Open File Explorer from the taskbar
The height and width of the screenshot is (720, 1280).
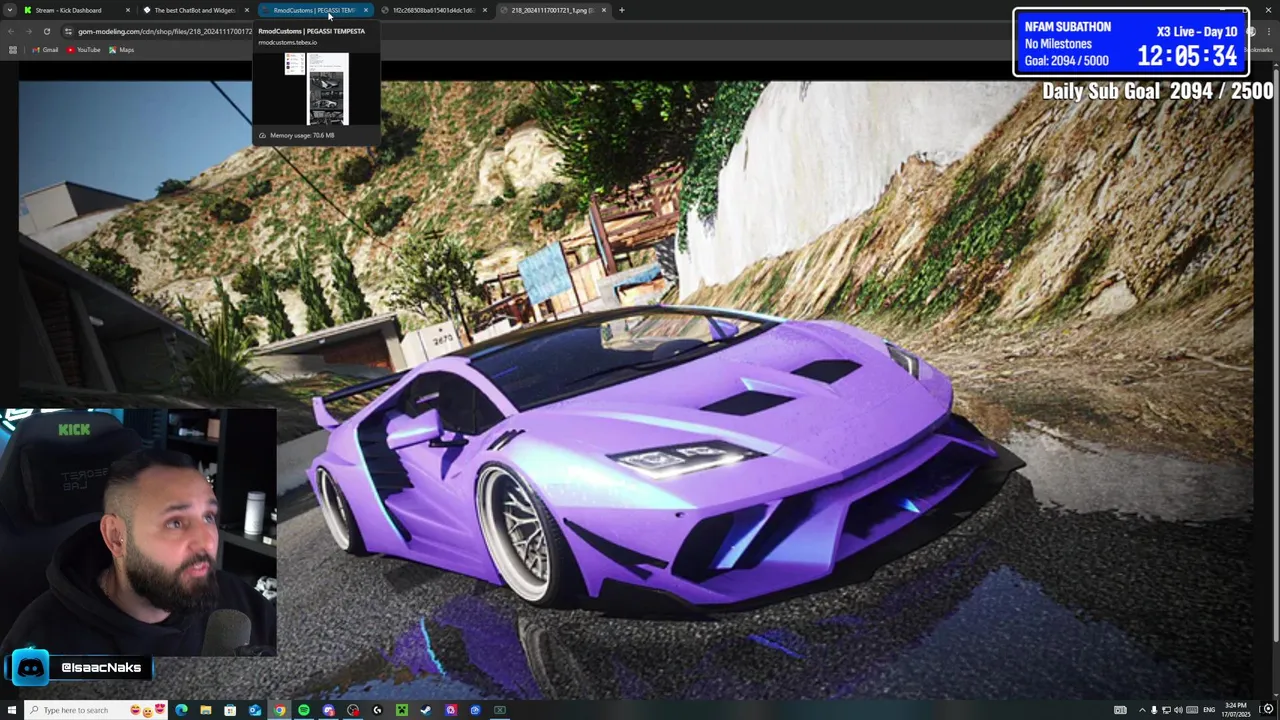[205, 710]
